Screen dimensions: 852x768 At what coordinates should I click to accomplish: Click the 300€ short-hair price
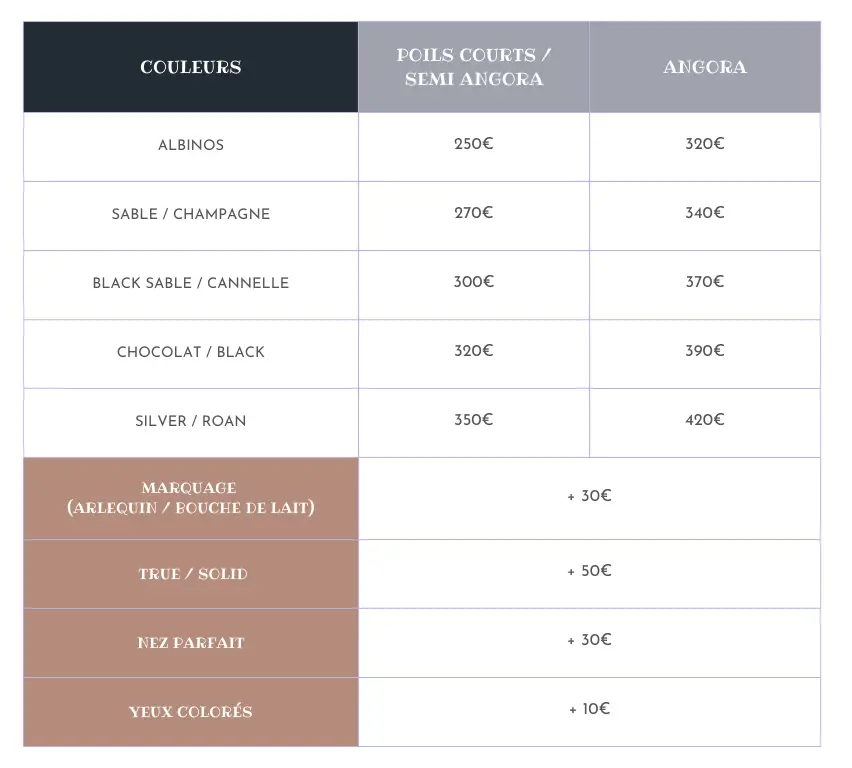[x=474, y=282]
